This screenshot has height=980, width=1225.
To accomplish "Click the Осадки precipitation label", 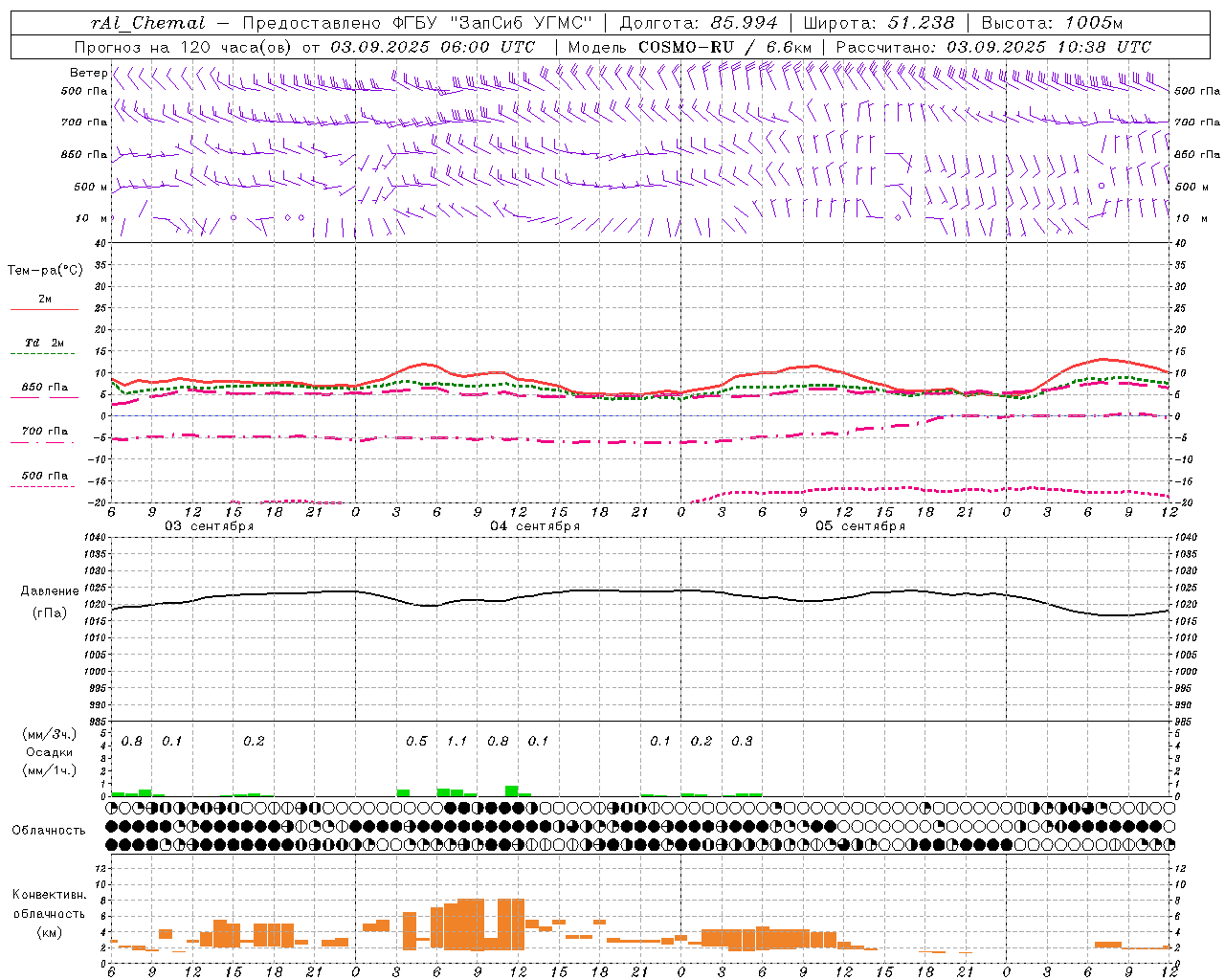I will click(50, 752).
